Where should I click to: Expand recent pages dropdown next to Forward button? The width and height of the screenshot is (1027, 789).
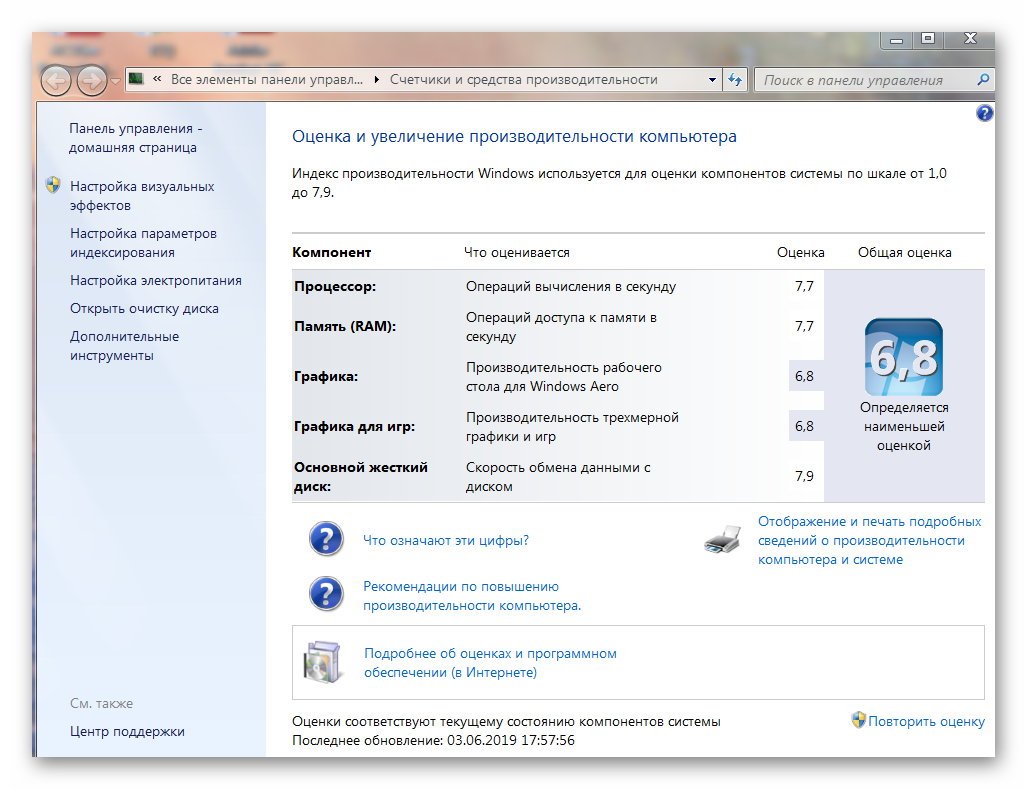116,80
